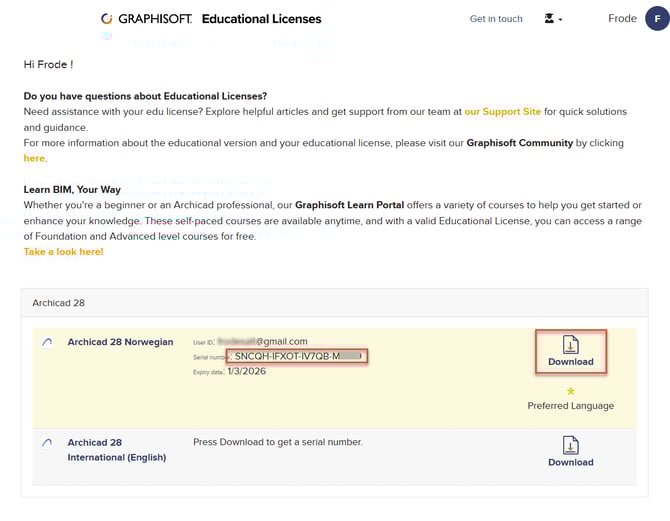Image resolution: width=670 pixels, height=521 pixels.
Task: Click the Take a look here! link
Action: [x=63, y=252]
